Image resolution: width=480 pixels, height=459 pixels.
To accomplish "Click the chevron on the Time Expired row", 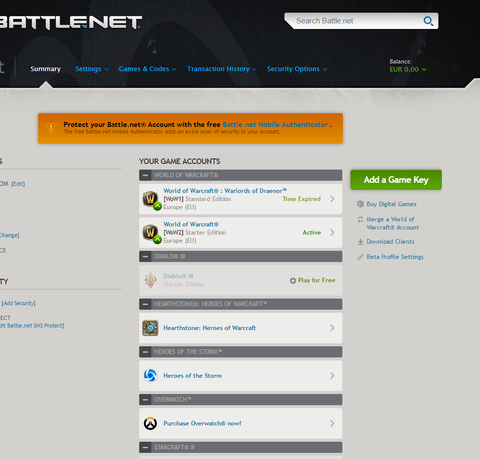I will [x=332, y=199].
